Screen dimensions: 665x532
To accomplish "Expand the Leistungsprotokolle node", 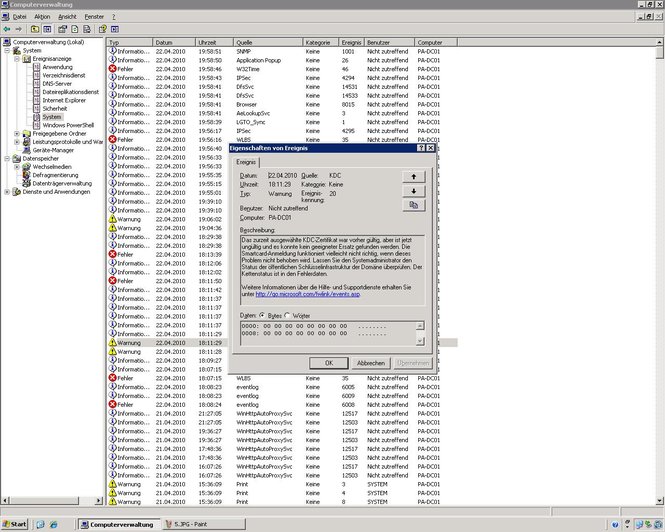I will coord(17,142).
